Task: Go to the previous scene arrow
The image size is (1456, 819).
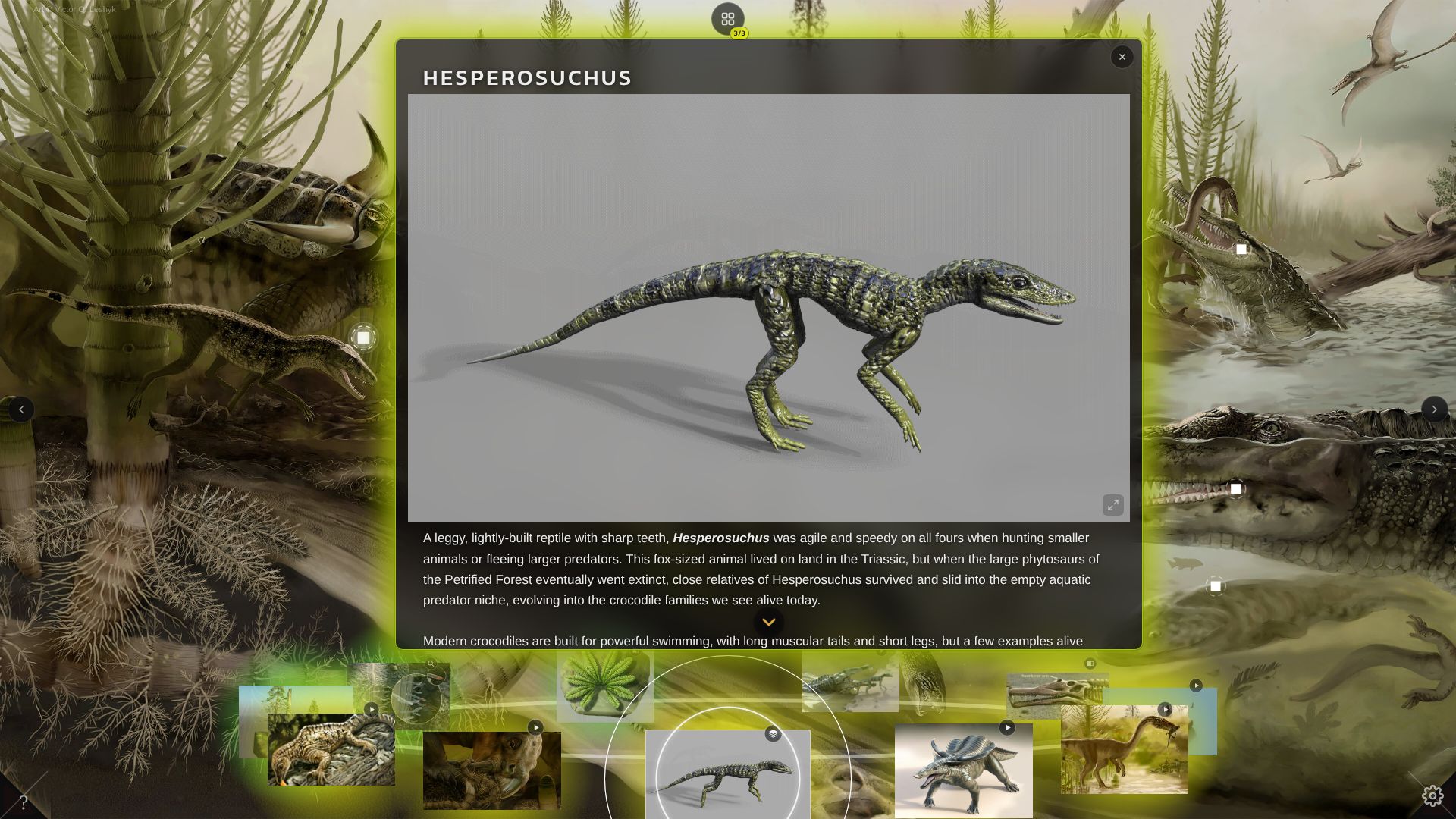Action: [x=21, y=409]
